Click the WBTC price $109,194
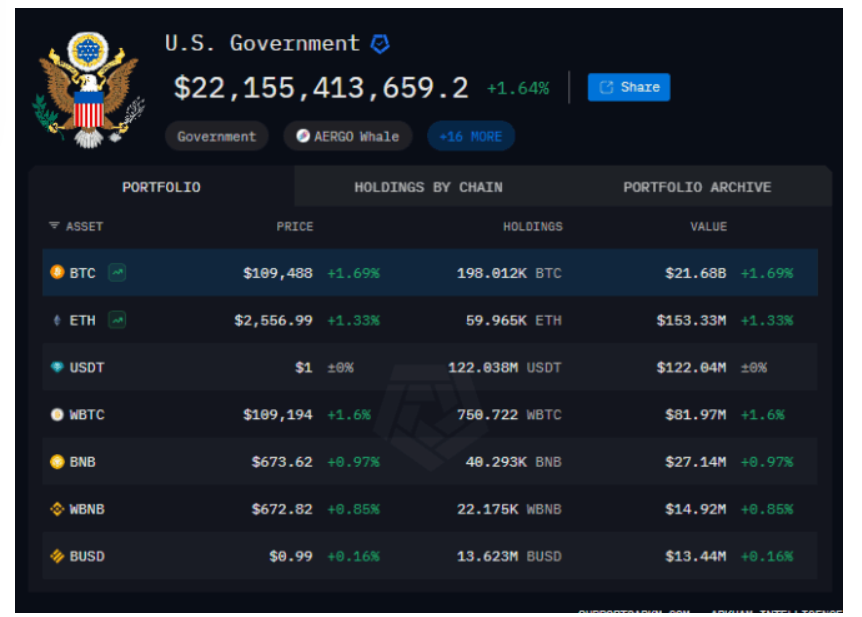The image size is (862, 617). [278, 415]
